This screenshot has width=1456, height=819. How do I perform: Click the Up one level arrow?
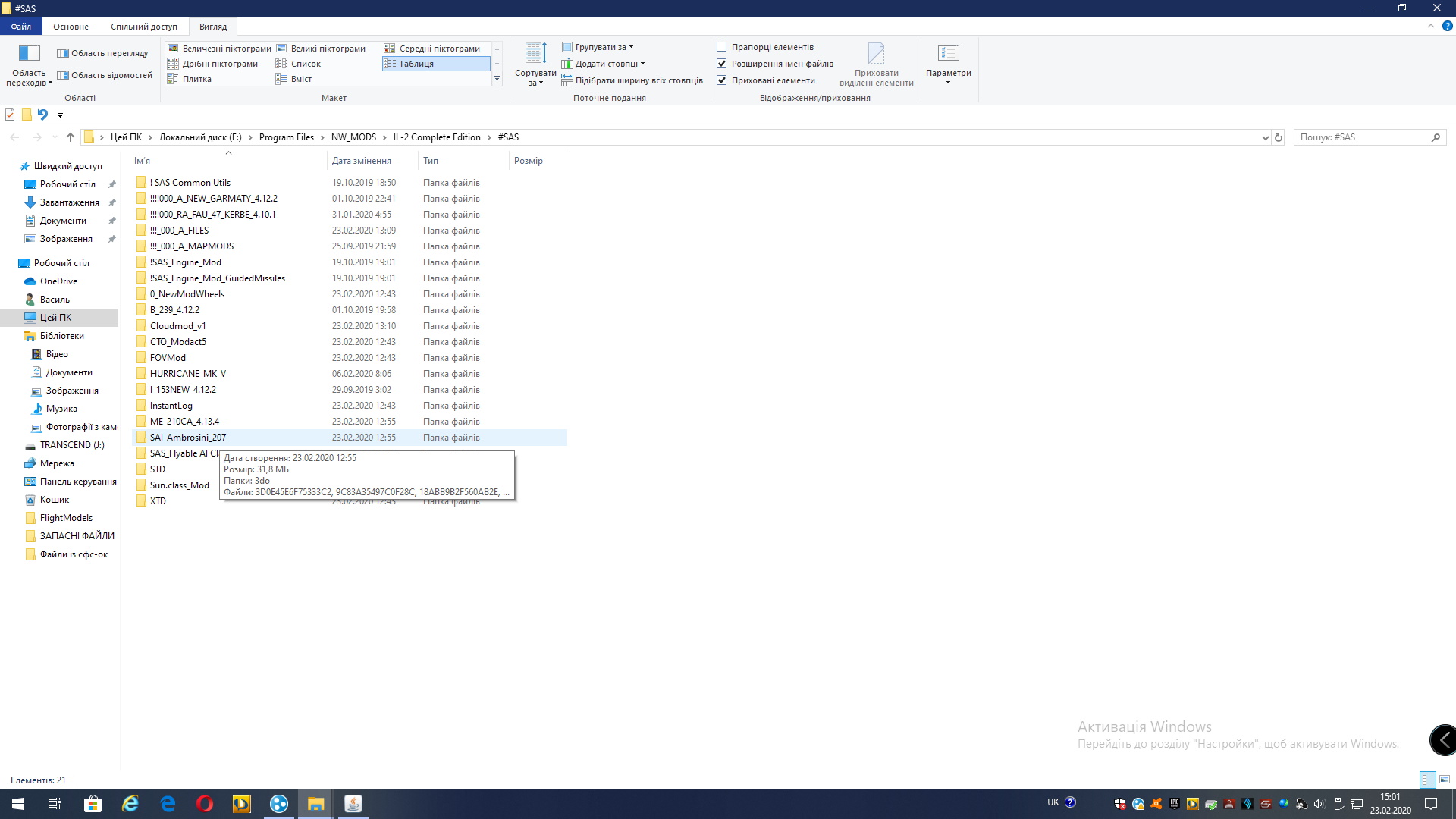coord(71,137)
